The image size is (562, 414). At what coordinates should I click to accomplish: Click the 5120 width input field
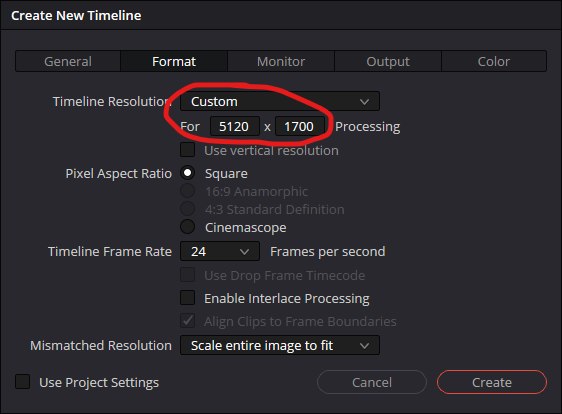point(235,127)
